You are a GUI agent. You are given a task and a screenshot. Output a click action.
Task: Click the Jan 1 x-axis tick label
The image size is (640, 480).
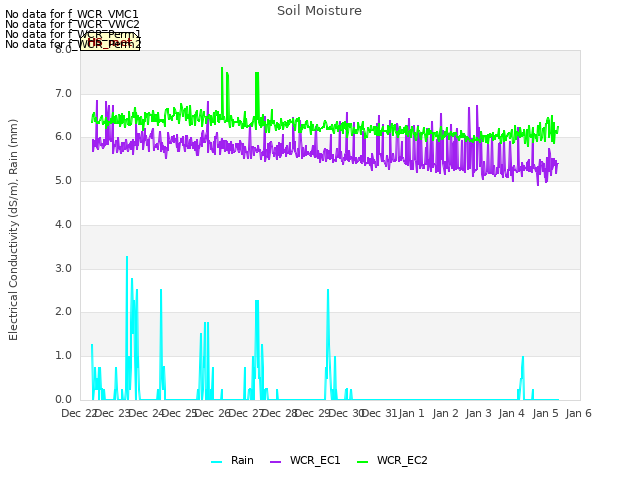(411, 413)
